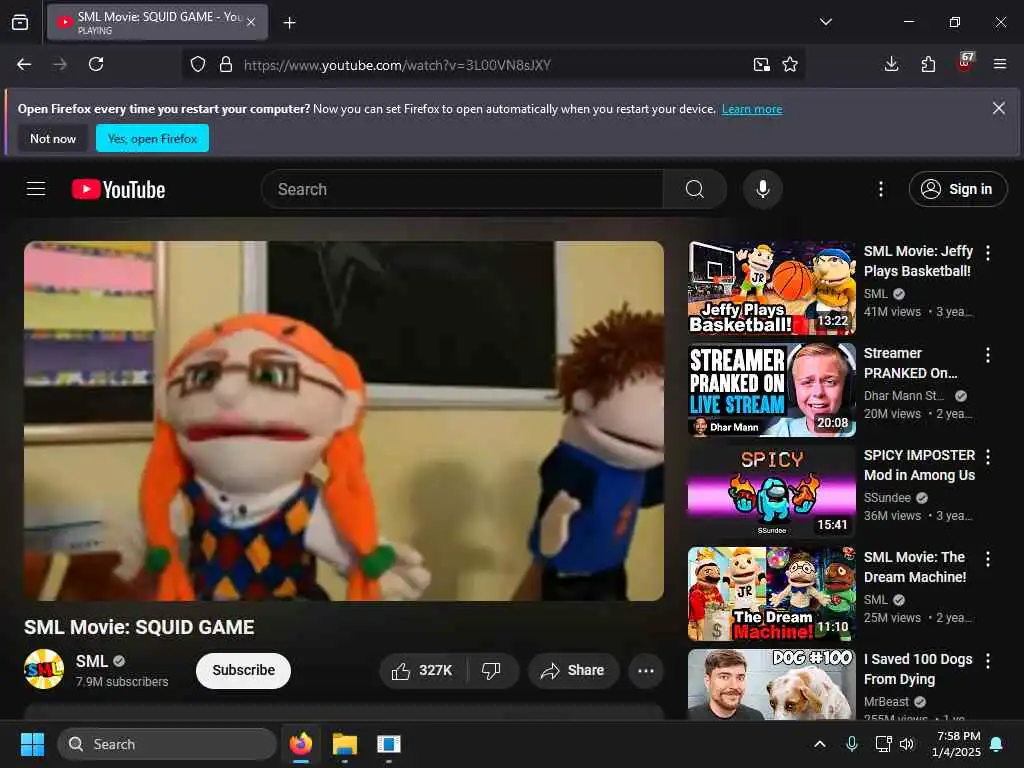
Task: Click the YouTube search magnifier button
Action: point(695,189)
